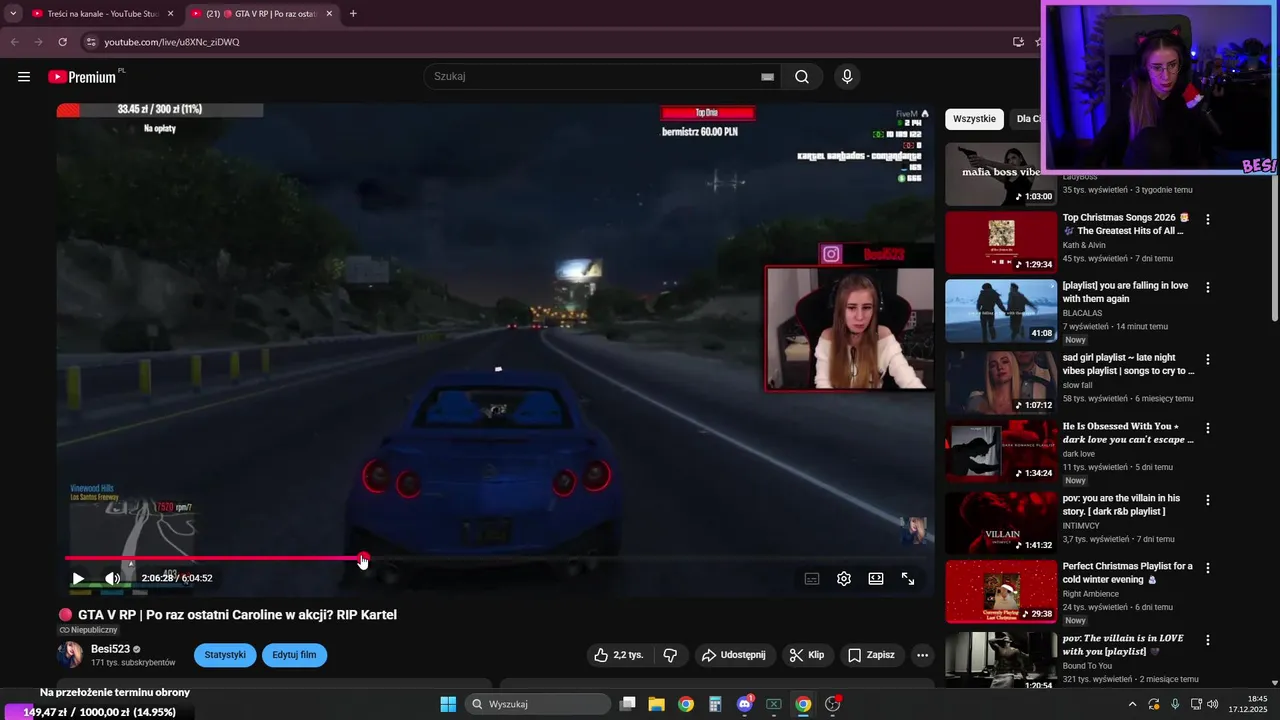Like the video with 2,2 tys. likes

619,655
